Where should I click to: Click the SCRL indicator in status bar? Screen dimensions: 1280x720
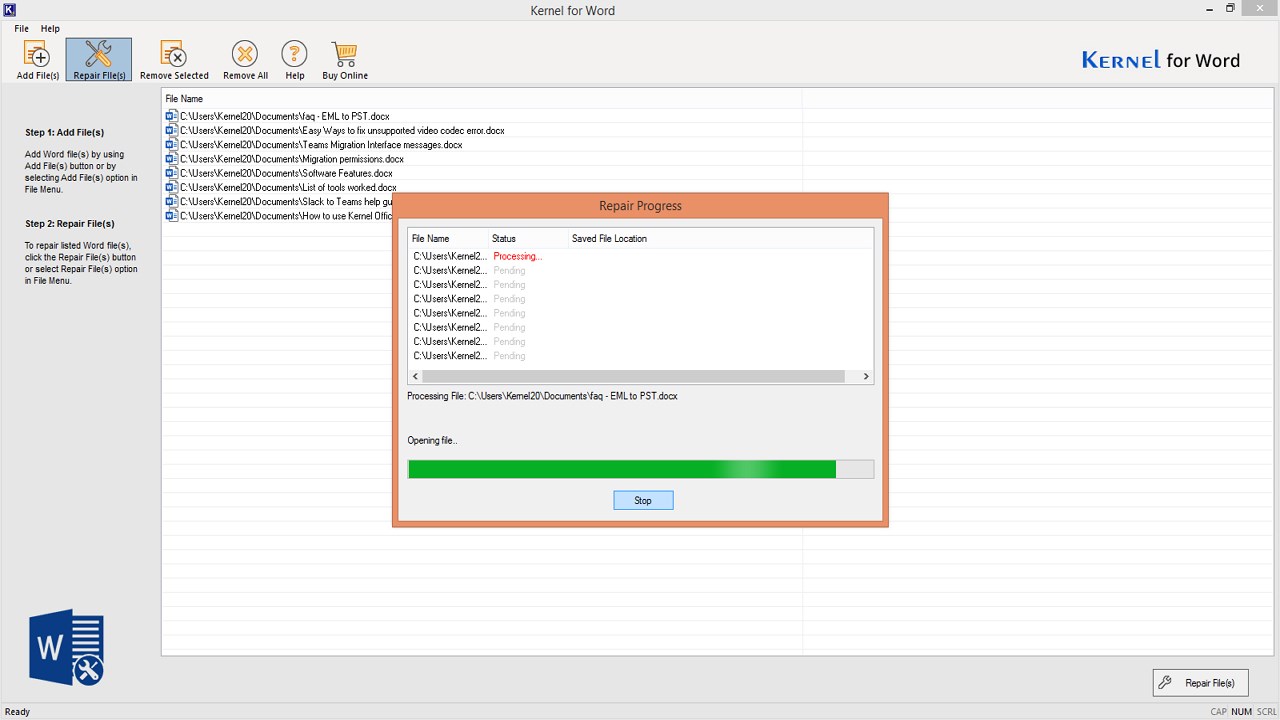click(x=1267, y=712)
